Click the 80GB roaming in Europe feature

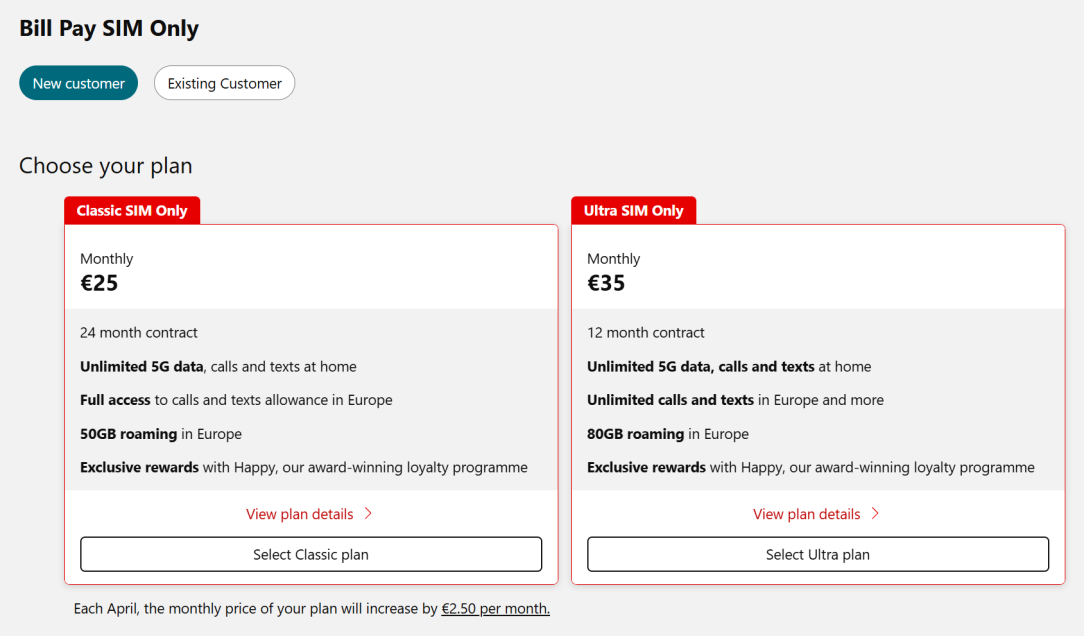(668, 434)
